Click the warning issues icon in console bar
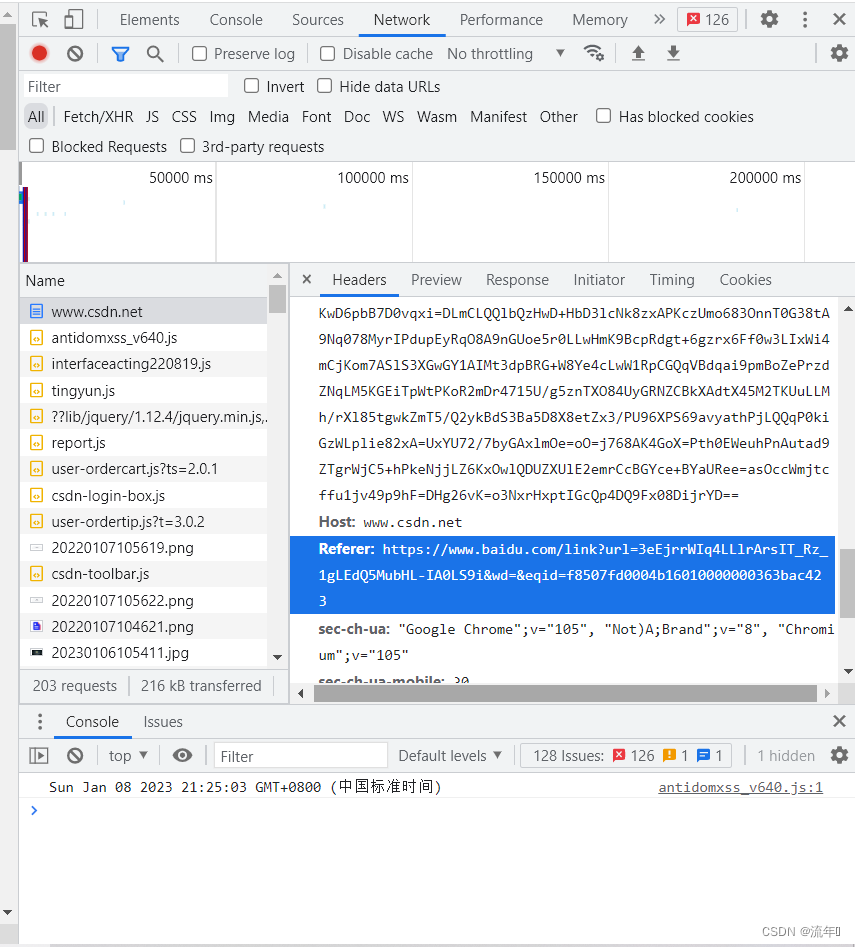This screenshot has width=855, height=947. (669, 756)
